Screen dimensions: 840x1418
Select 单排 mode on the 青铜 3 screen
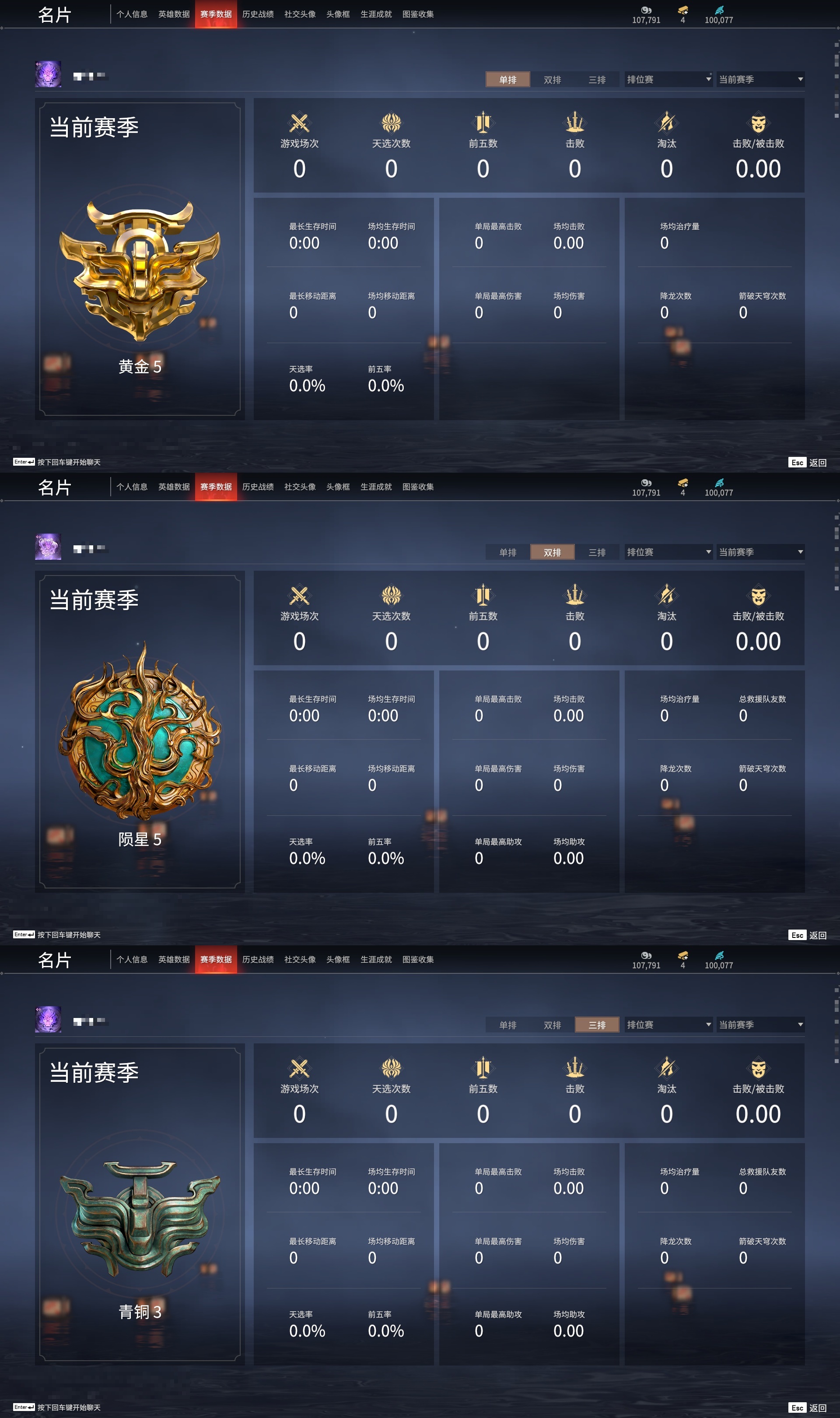click(508, 1025)
